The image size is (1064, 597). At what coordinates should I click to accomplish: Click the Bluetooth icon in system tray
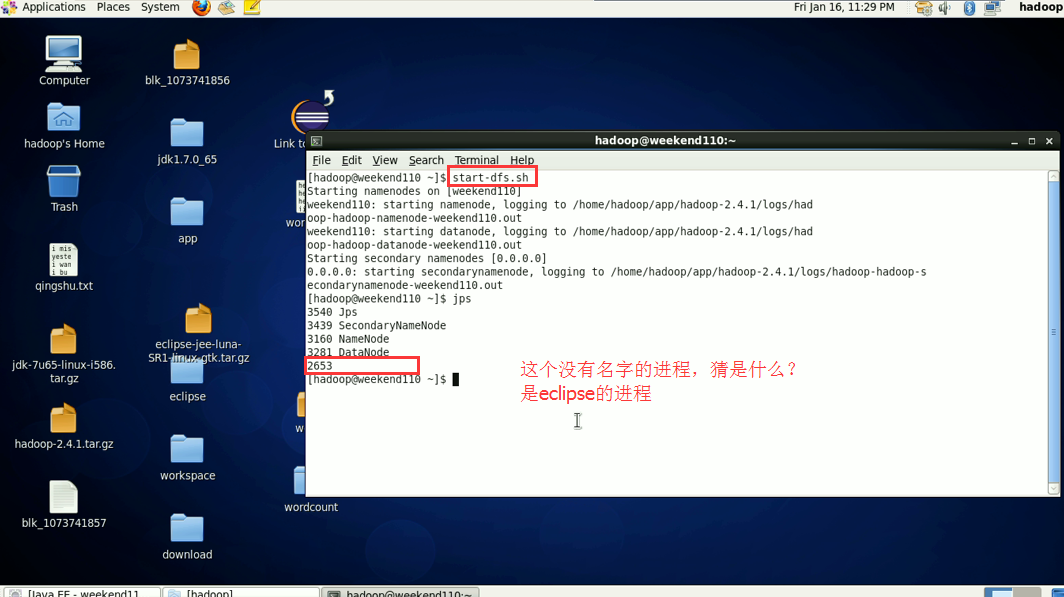click(969, 7)
